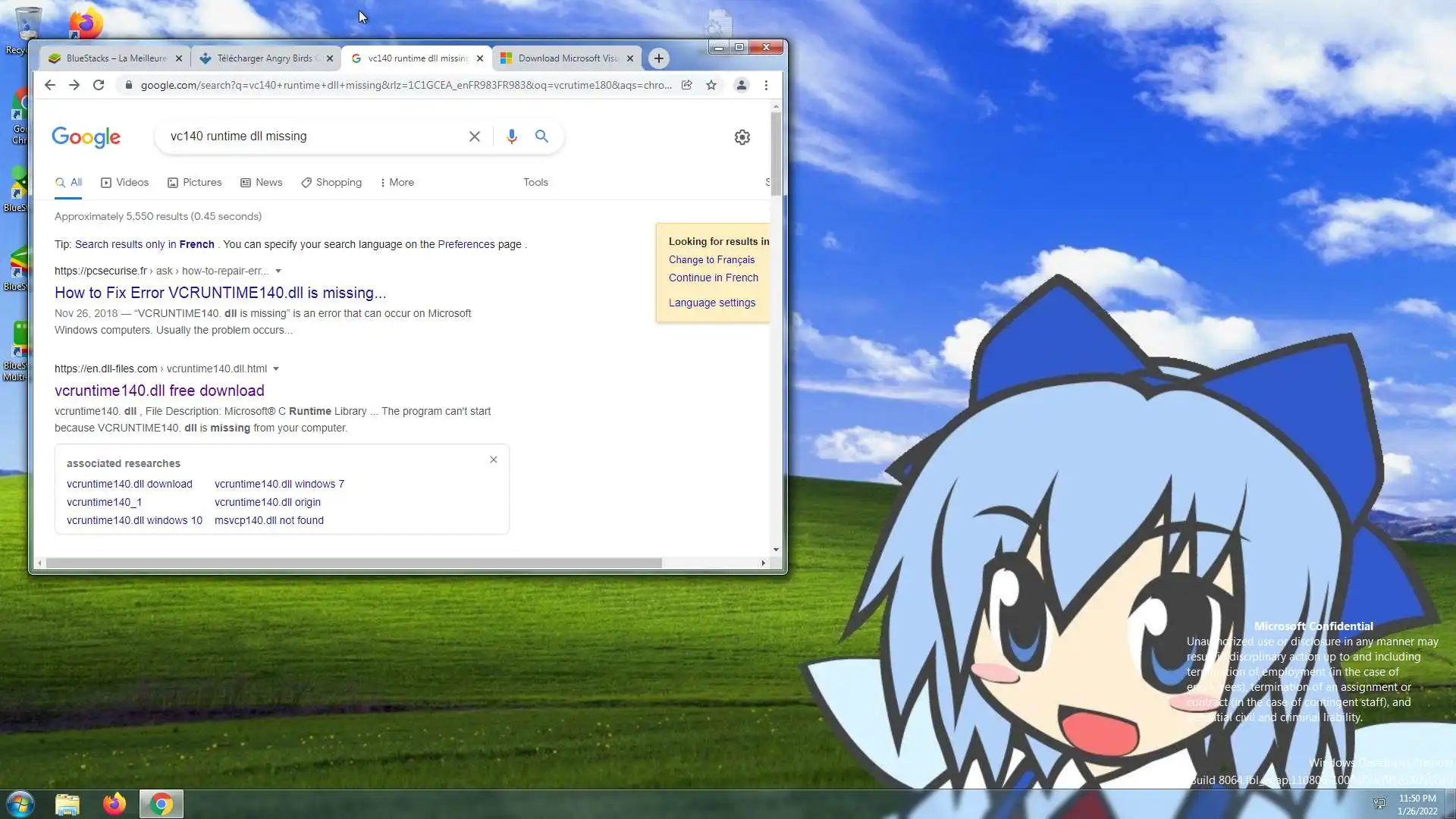
Task: Select the Videos search tab
Action: click(125, 183)
